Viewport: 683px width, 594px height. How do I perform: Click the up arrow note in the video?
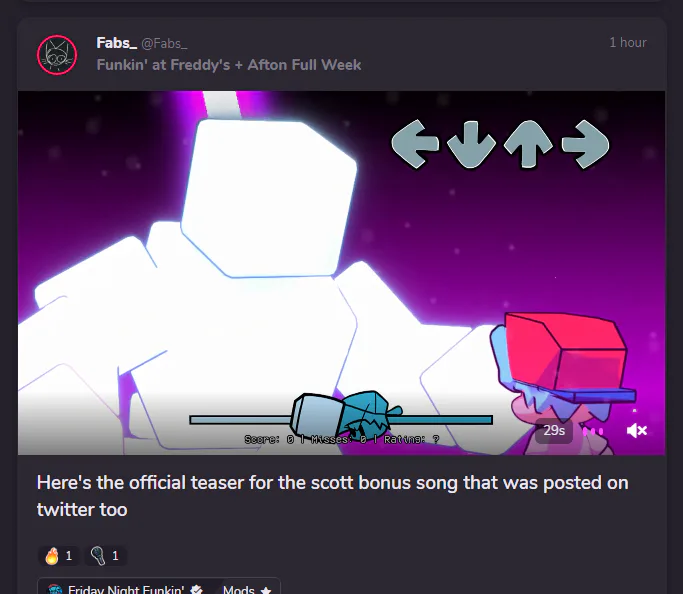point(528,144)
